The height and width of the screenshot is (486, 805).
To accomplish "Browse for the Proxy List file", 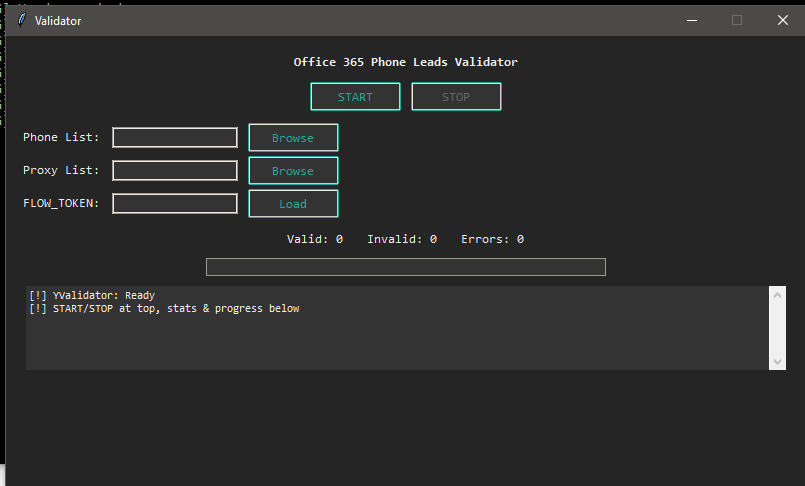I will click(293, 170).
